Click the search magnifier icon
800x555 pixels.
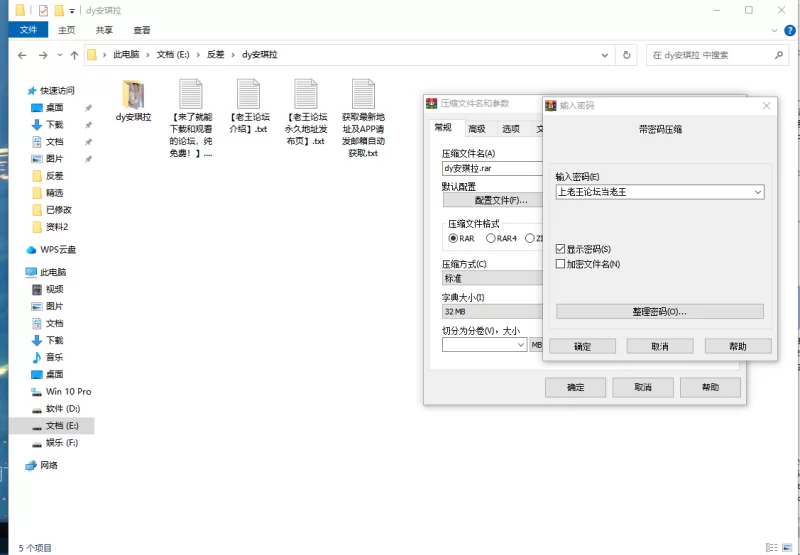779,55
